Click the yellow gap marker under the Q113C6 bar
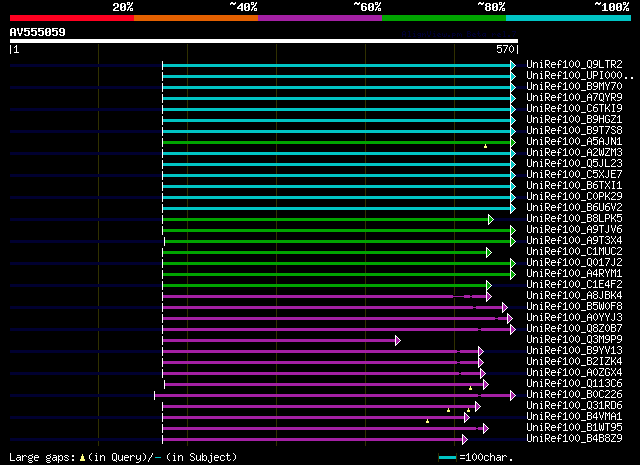 tap(470, 388)
